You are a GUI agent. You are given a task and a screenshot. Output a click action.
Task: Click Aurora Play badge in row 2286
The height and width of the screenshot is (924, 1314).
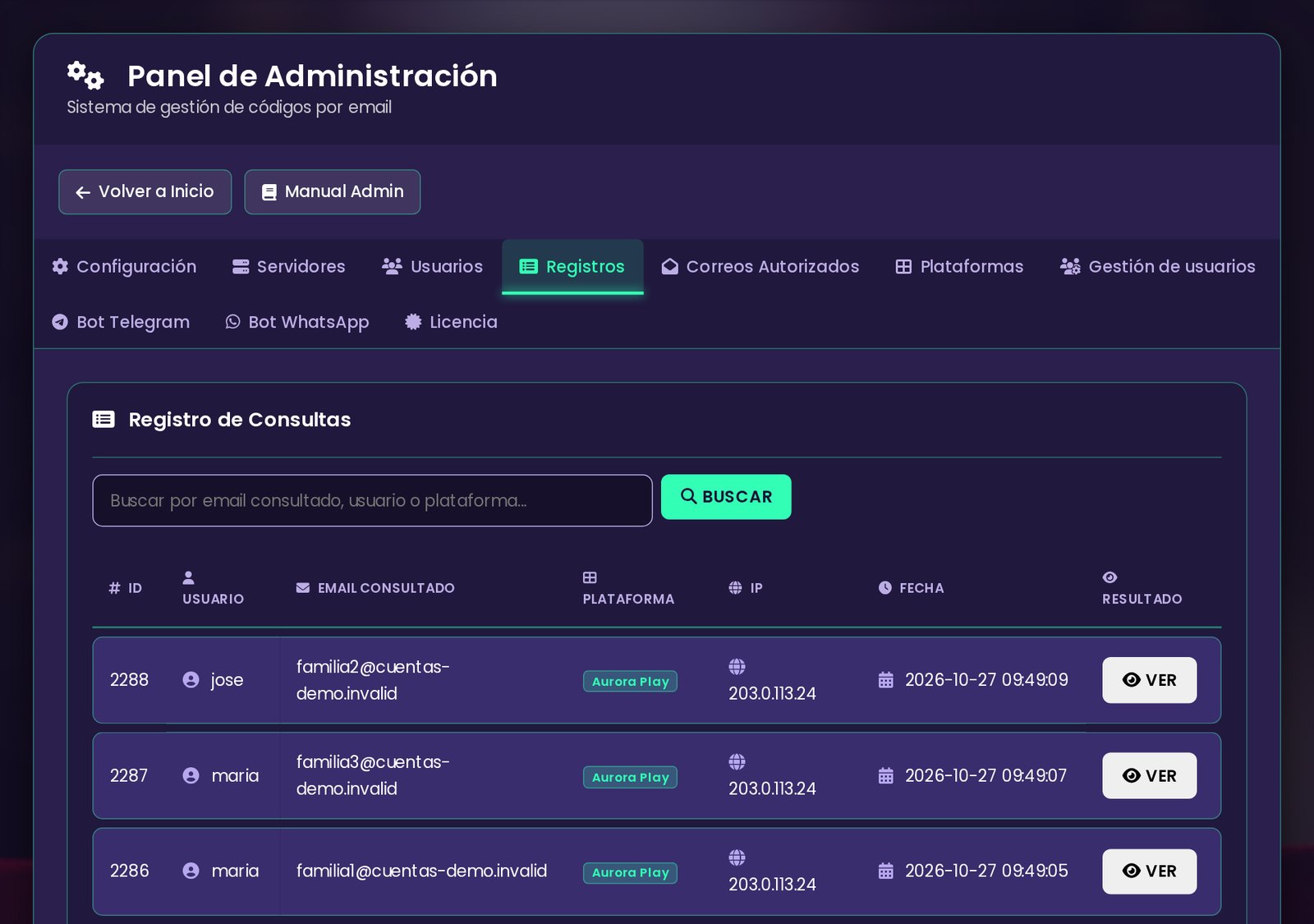630,872
